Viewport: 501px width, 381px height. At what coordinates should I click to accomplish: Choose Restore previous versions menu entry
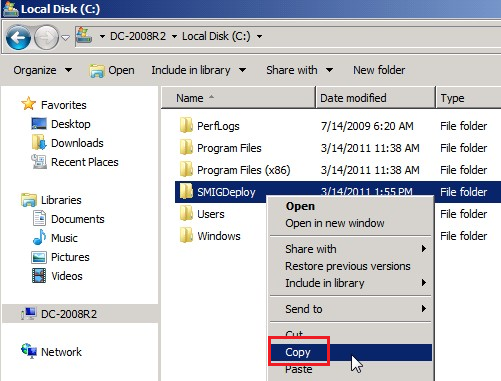[351, 266]
